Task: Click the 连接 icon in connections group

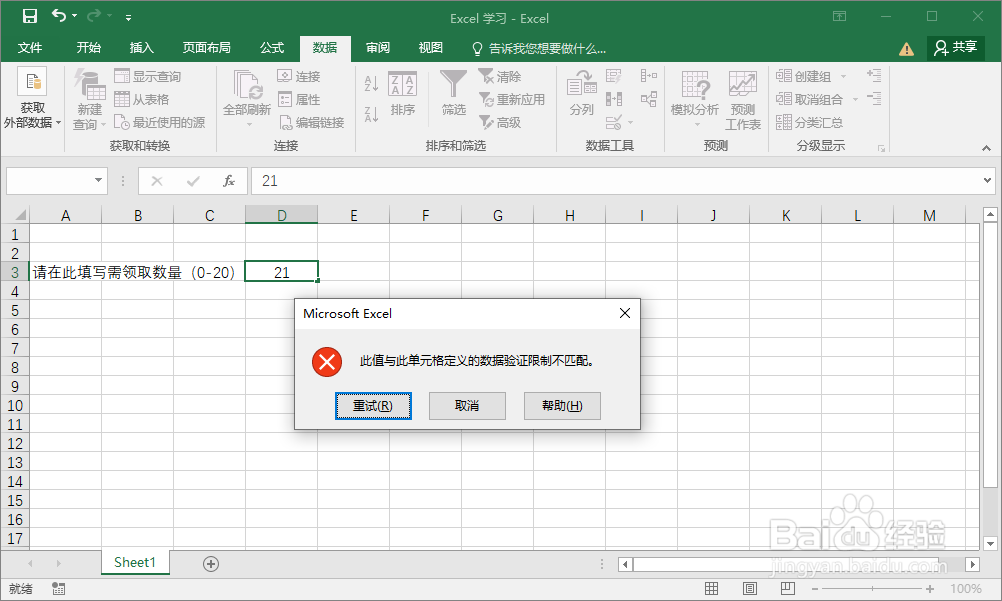Action: pyautogui.click(x=284, y=76)
